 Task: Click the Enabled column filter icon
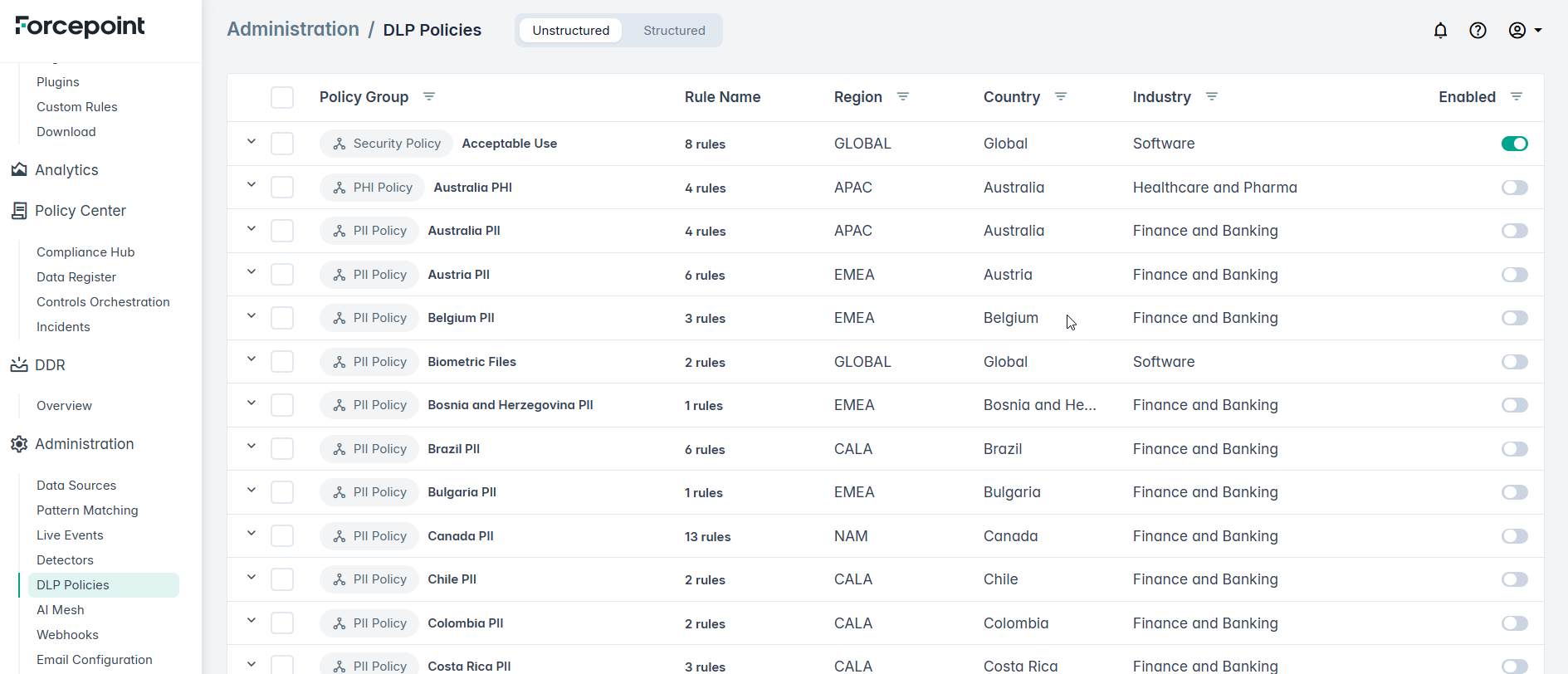[1517, 97]
